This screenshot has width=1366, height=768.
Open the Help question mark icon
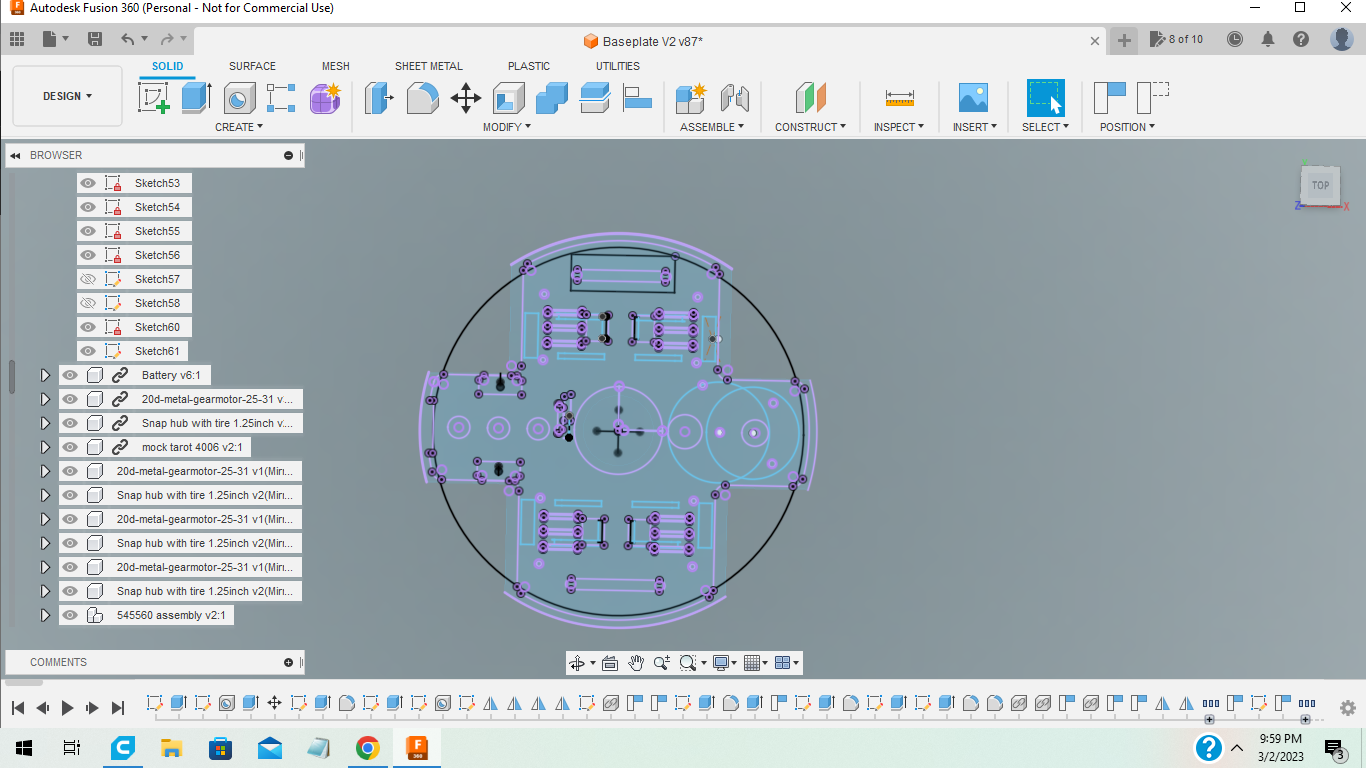click(1301, 39)
